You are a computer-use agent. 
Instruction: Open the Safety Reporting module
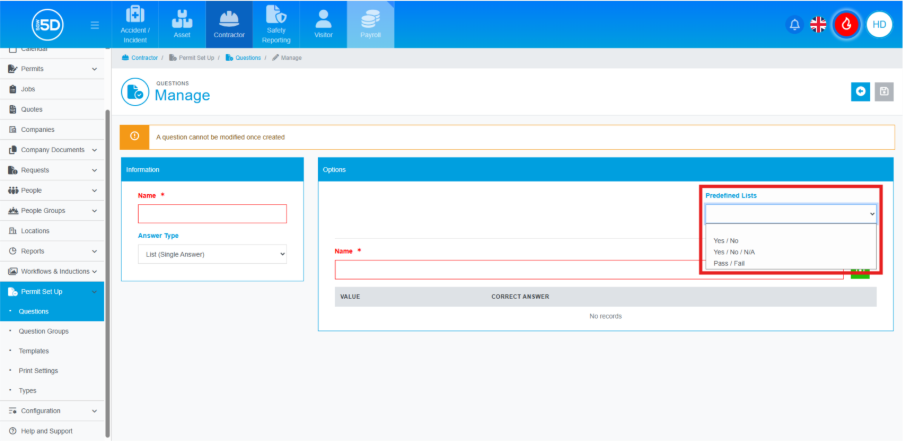(276, 24)
